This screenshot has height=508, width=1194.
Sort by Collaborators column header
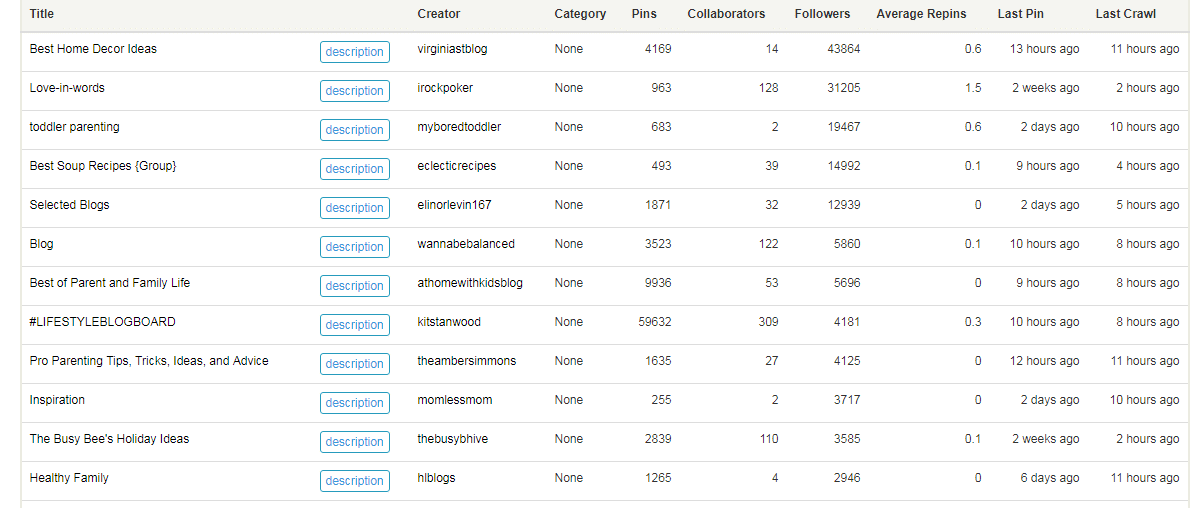click(726, 14)
